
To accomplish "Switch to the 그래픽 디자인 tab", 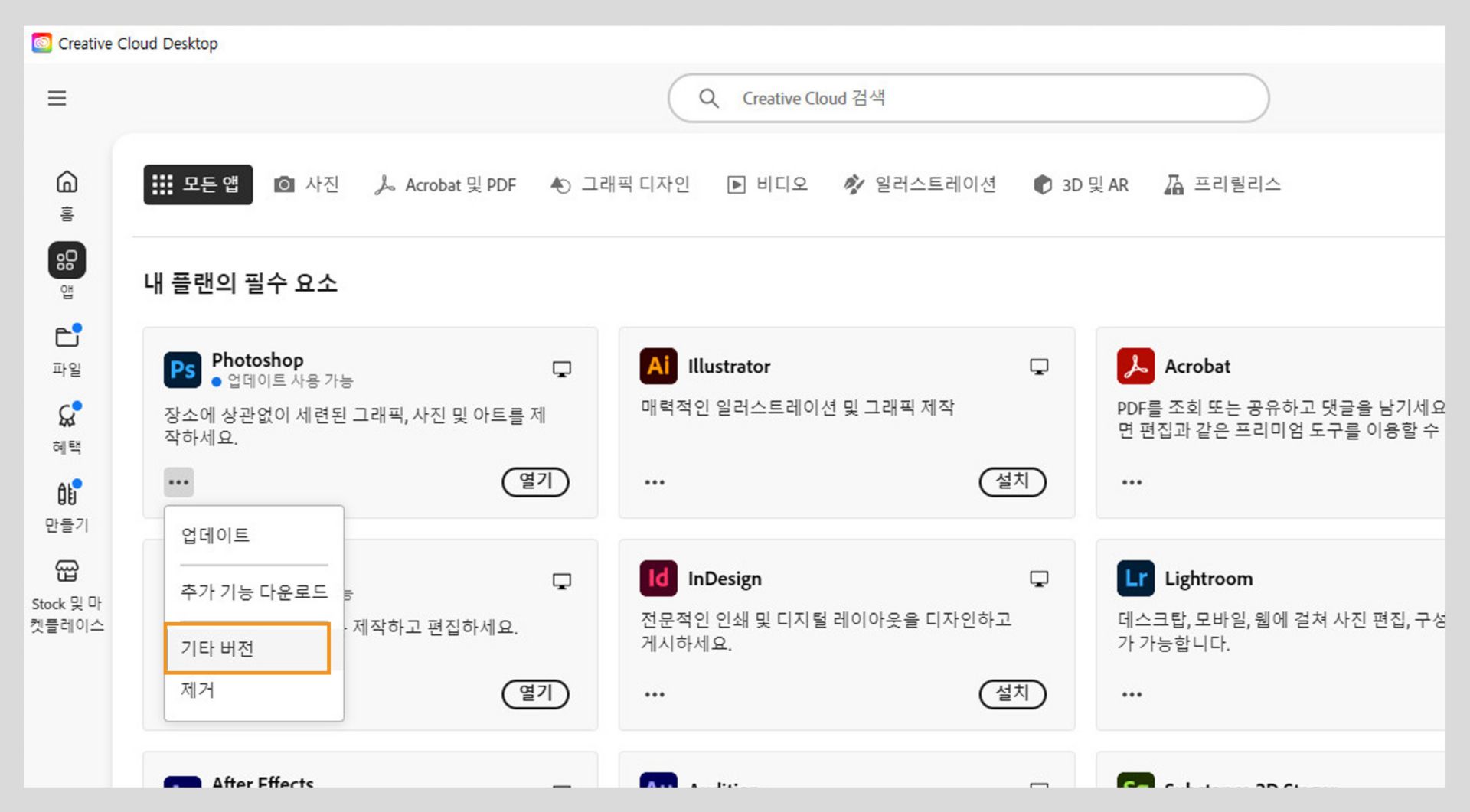I will (620, 184).
